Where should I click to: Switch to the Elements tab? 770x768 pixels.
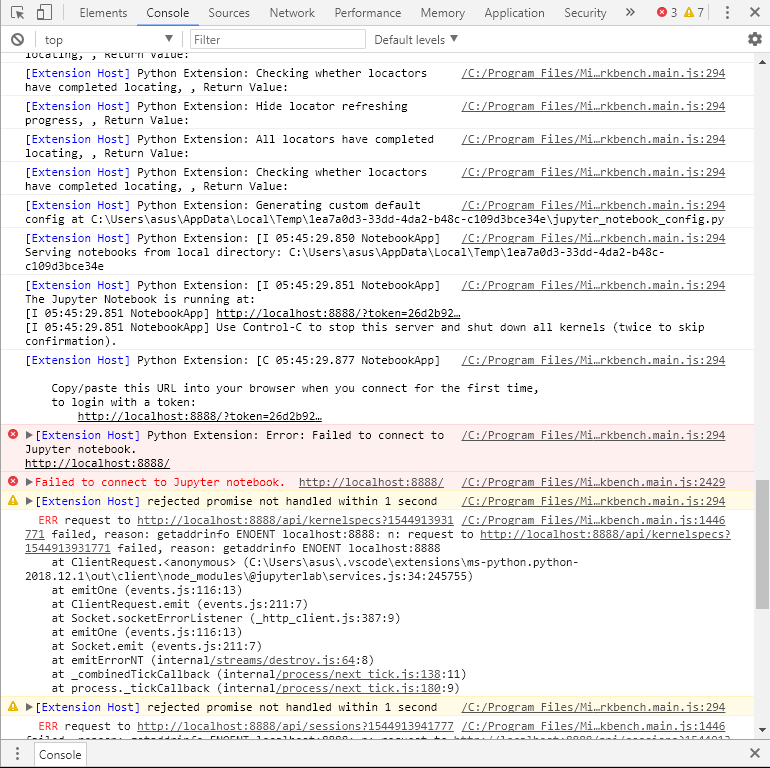(x=103, y=13)
